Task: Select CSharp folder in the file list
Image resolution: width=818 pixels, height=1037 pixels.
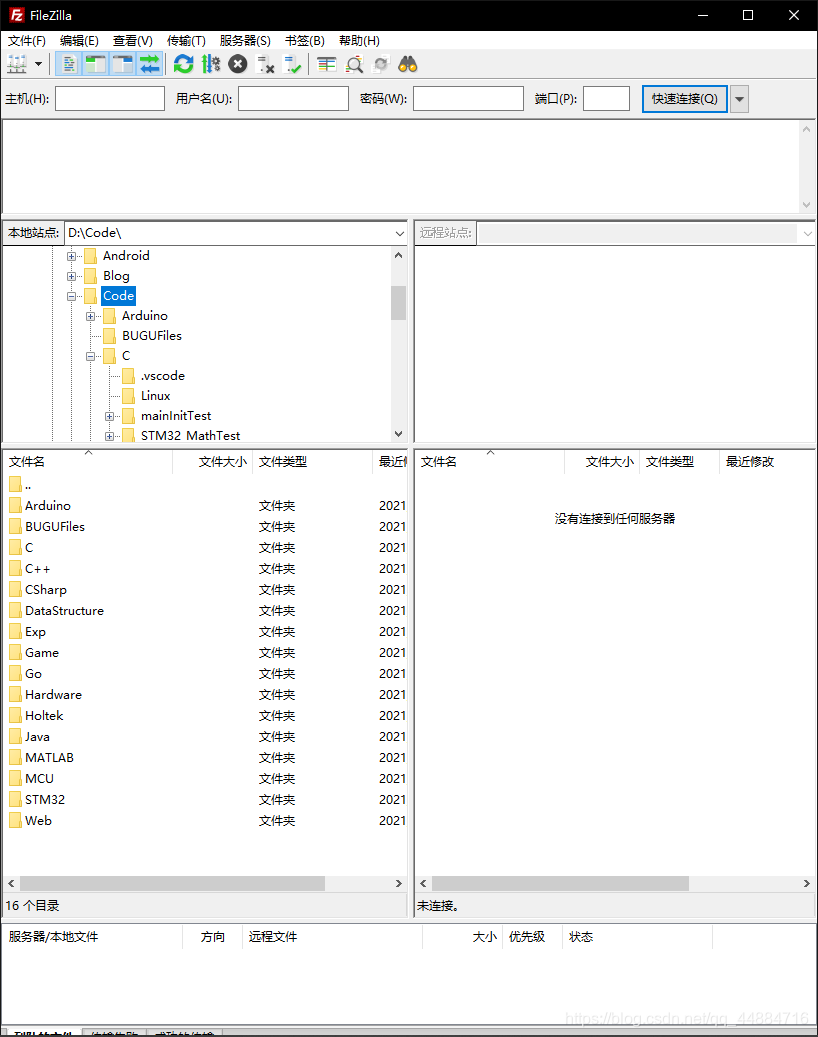Action: tap(46, 590)
